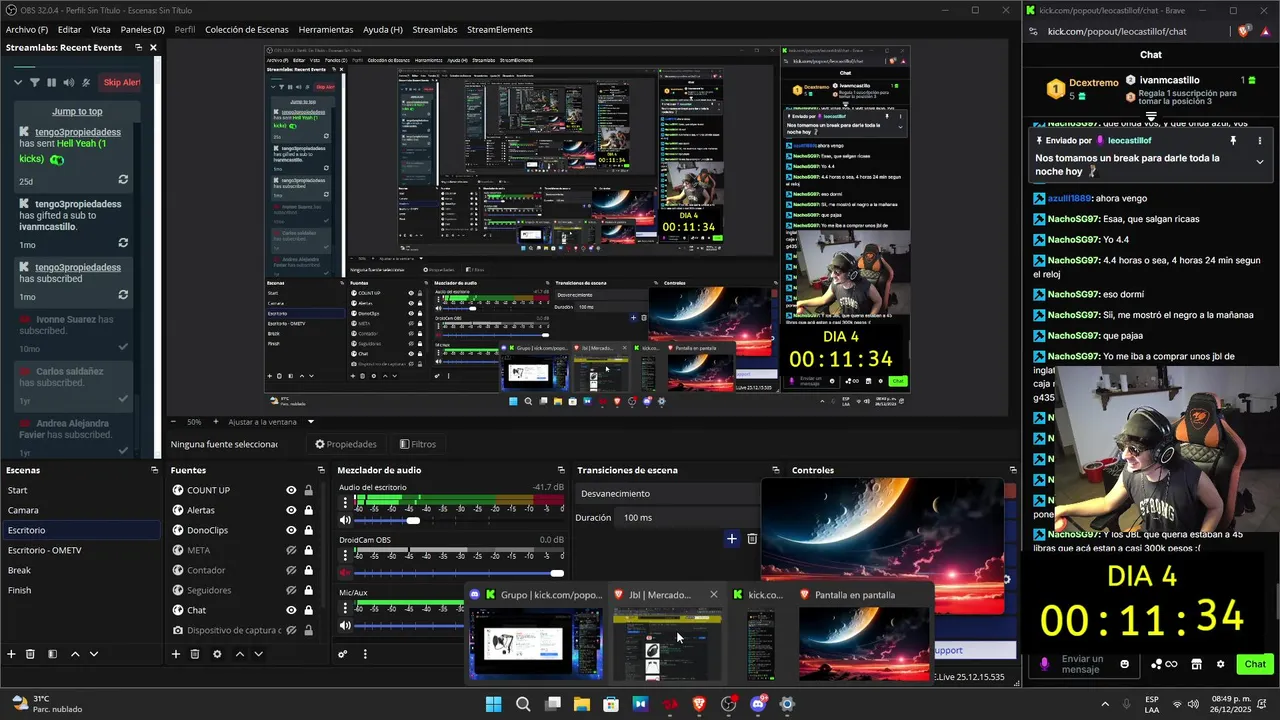Show the META source

click(x=291, y=550)
